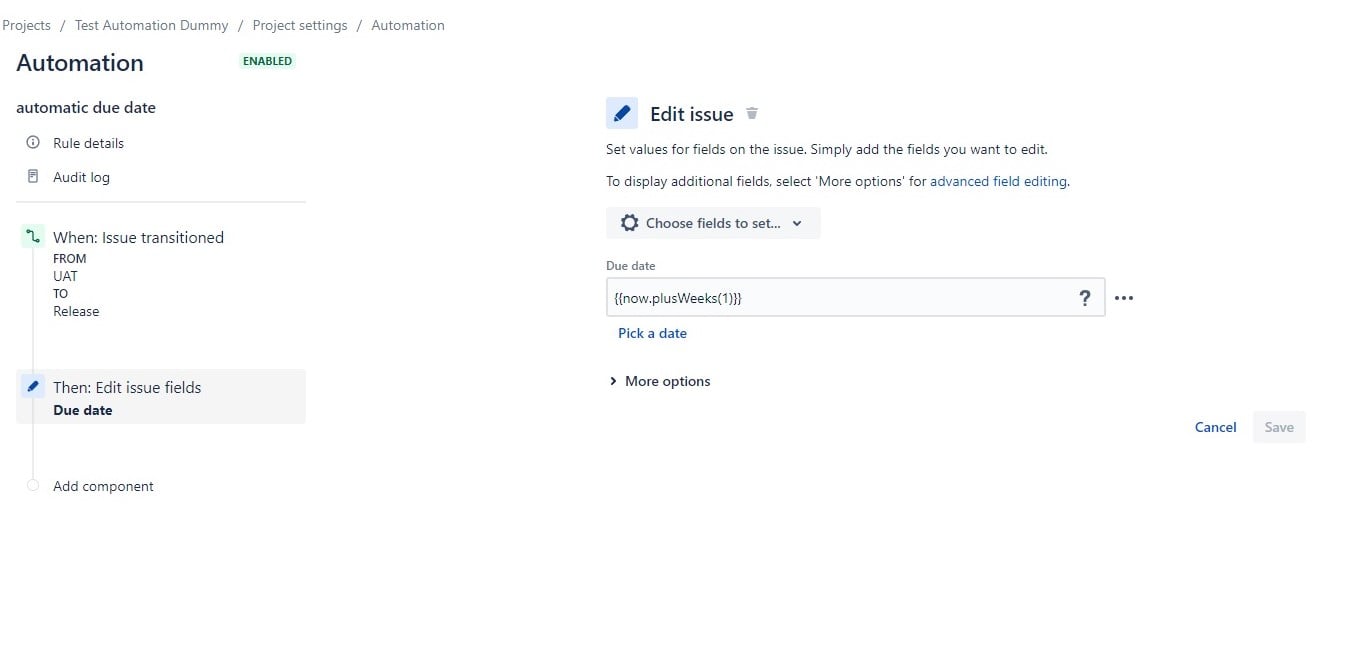Click the Save button
This screenshot has width=1372, height=645.
[1279, 427]
